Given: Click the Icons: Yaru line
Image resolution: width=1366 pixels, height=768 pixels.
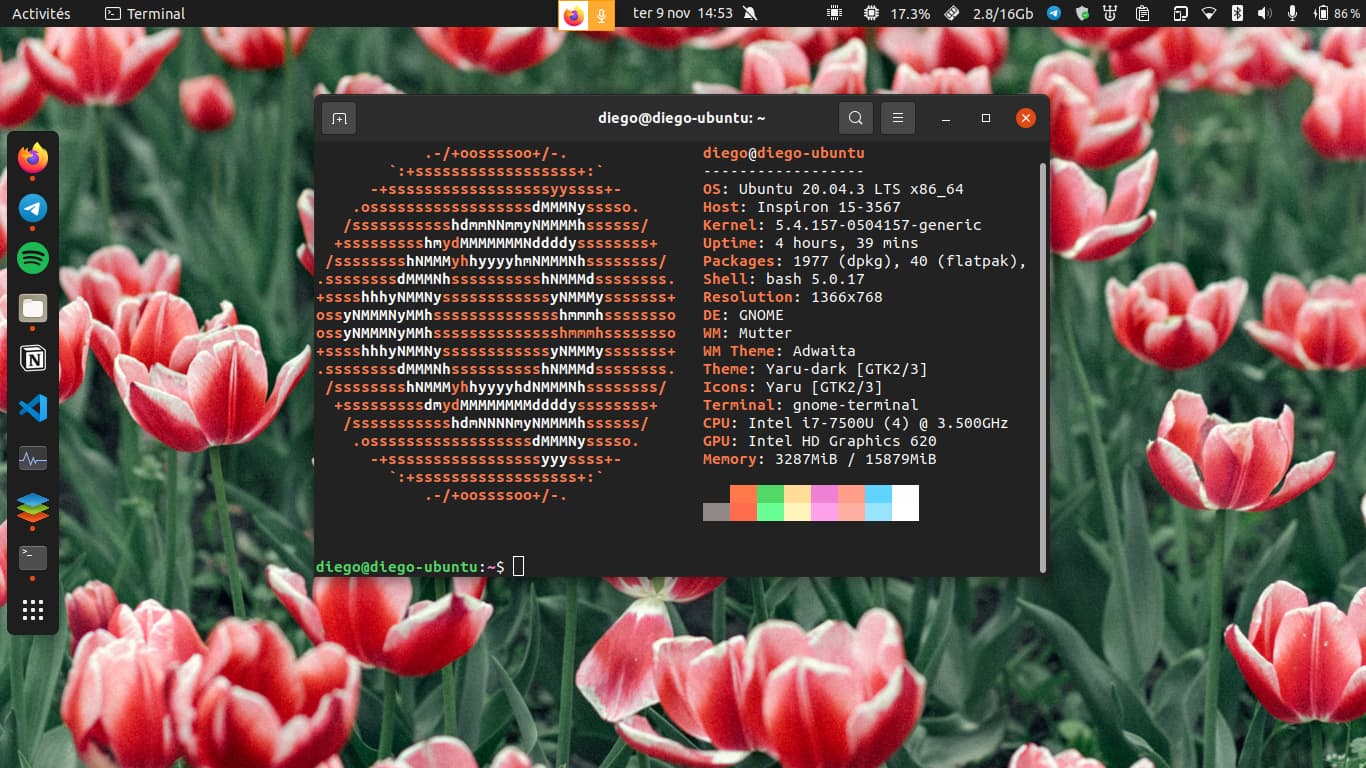Looking at the screenshot, I should pos(793,387).
